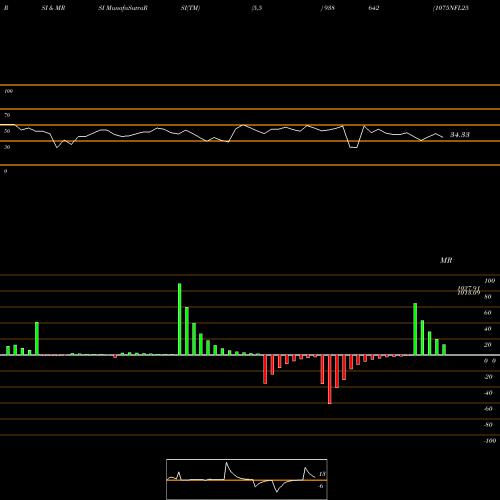500x500 pixels.
Task: Click the 'SI(TM)' header text
Action: coord(190,8)
